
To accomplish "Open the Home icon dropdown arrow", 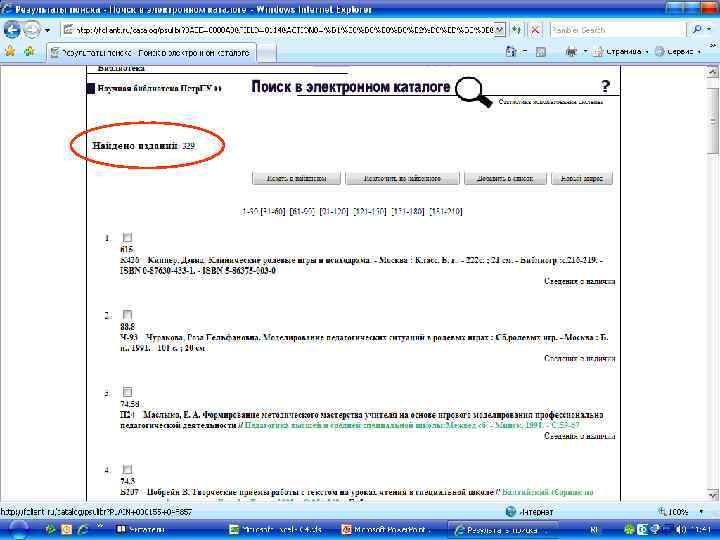I will 524,52.
